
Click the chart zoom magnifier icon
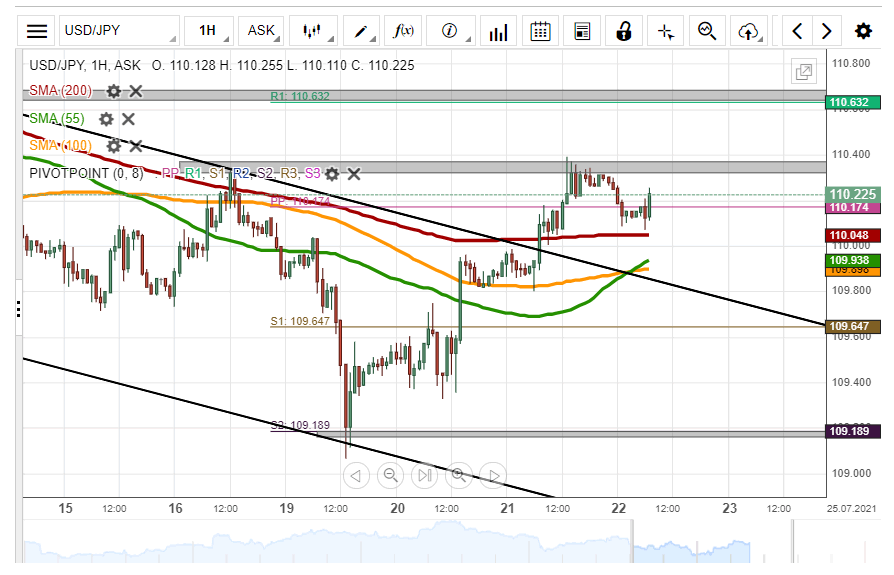tap(707, 31)
